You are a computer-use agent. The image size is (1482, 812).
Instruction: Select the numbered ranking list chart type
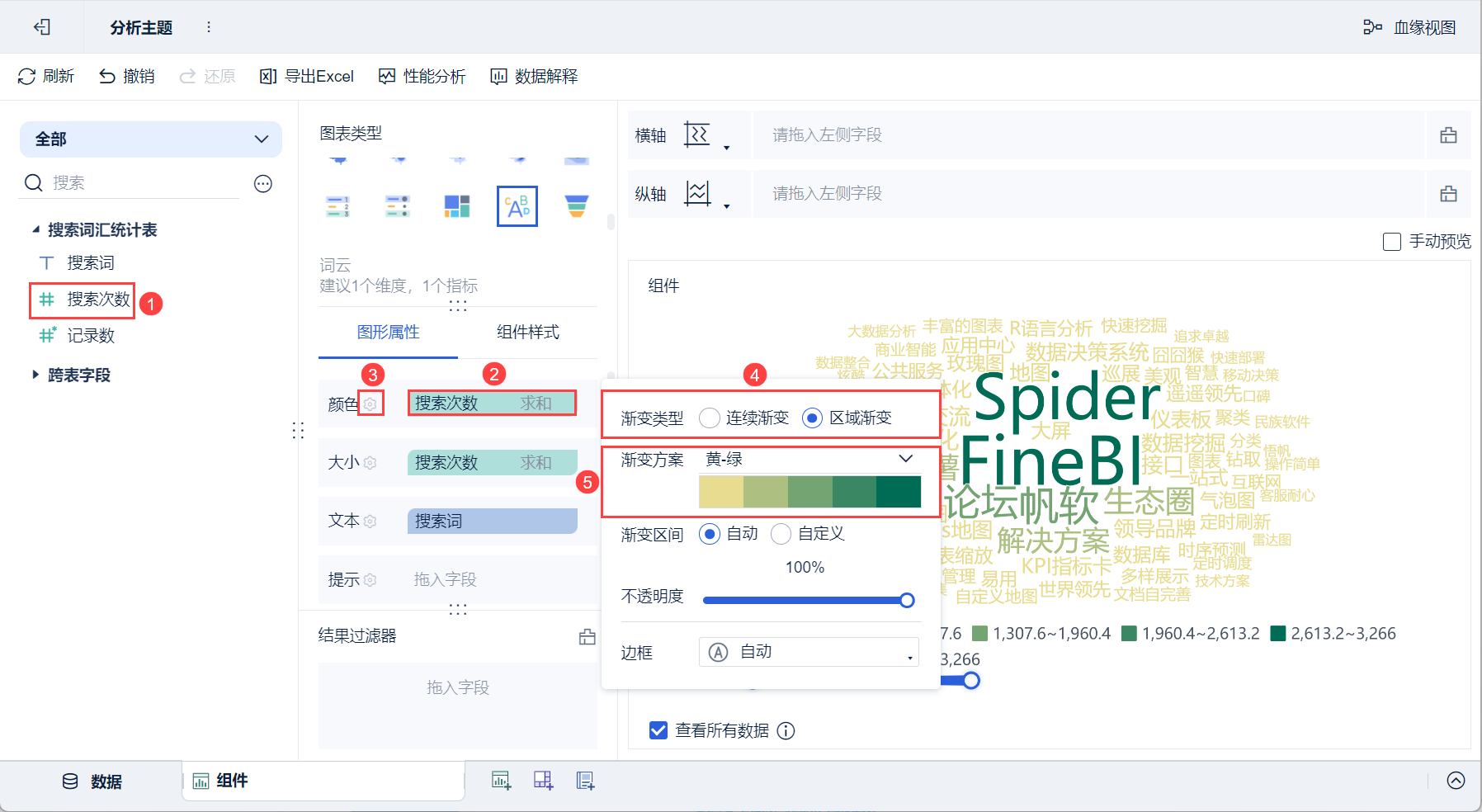click(337, 206)
